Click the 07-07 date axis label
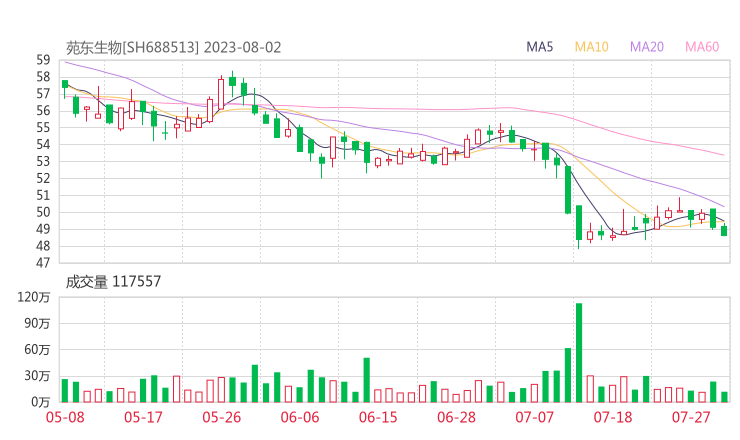This screenshot has width=740, height=440. 534,417
